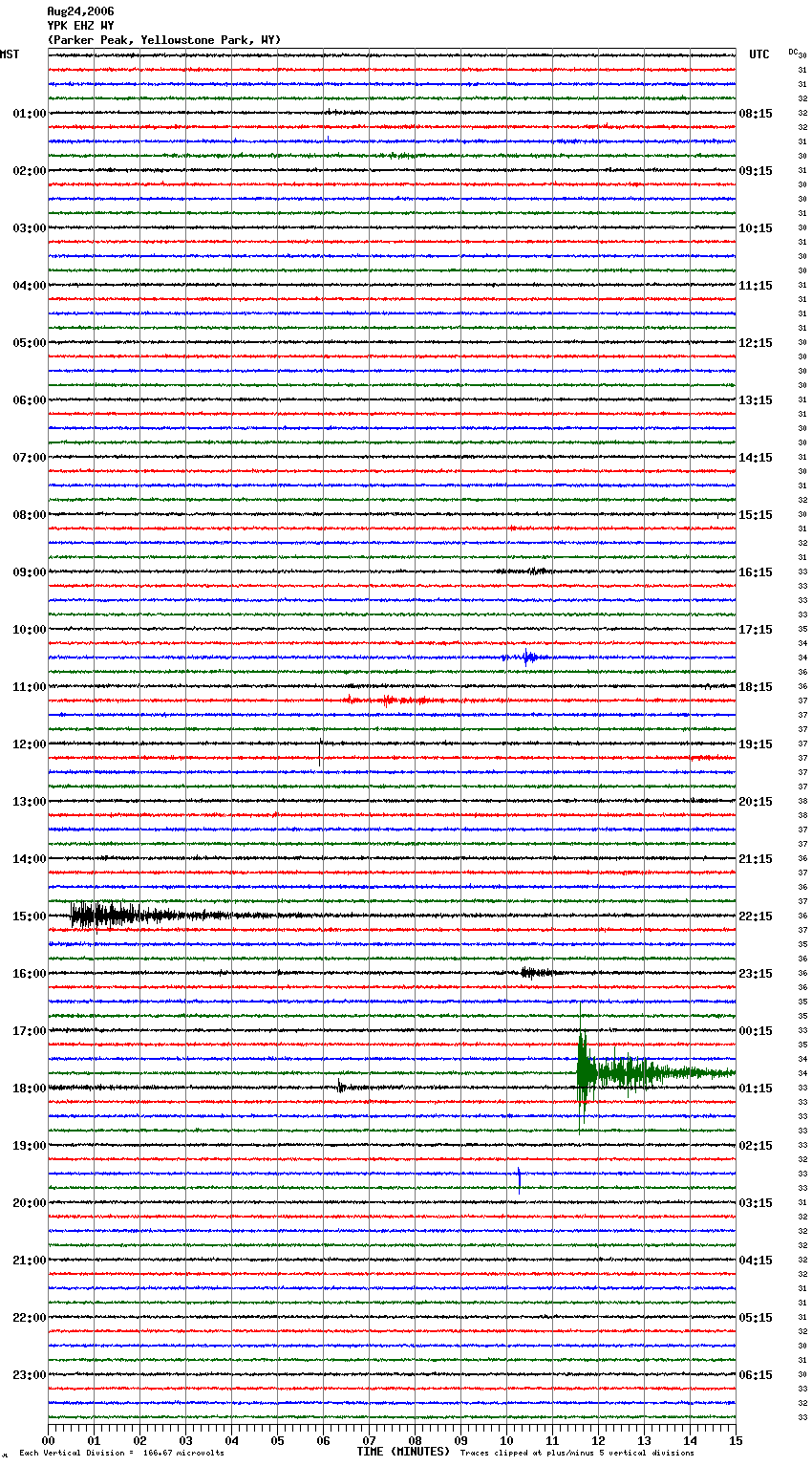Click minute 10 on the bottom axis

[506, 1439]
